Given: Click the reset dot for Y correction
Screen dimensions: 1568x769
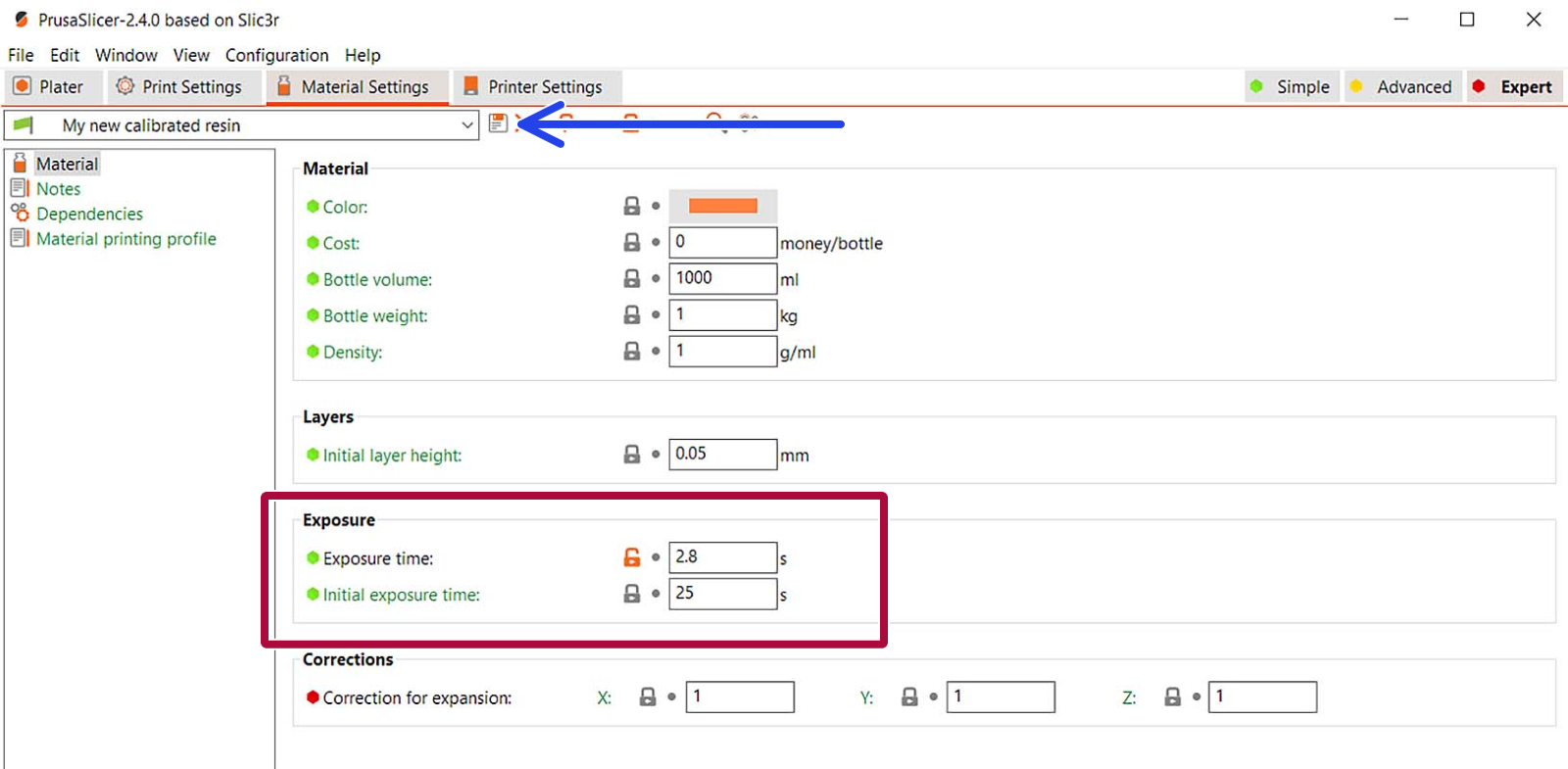Looking at the screenshot, I should tap(933, 697).
